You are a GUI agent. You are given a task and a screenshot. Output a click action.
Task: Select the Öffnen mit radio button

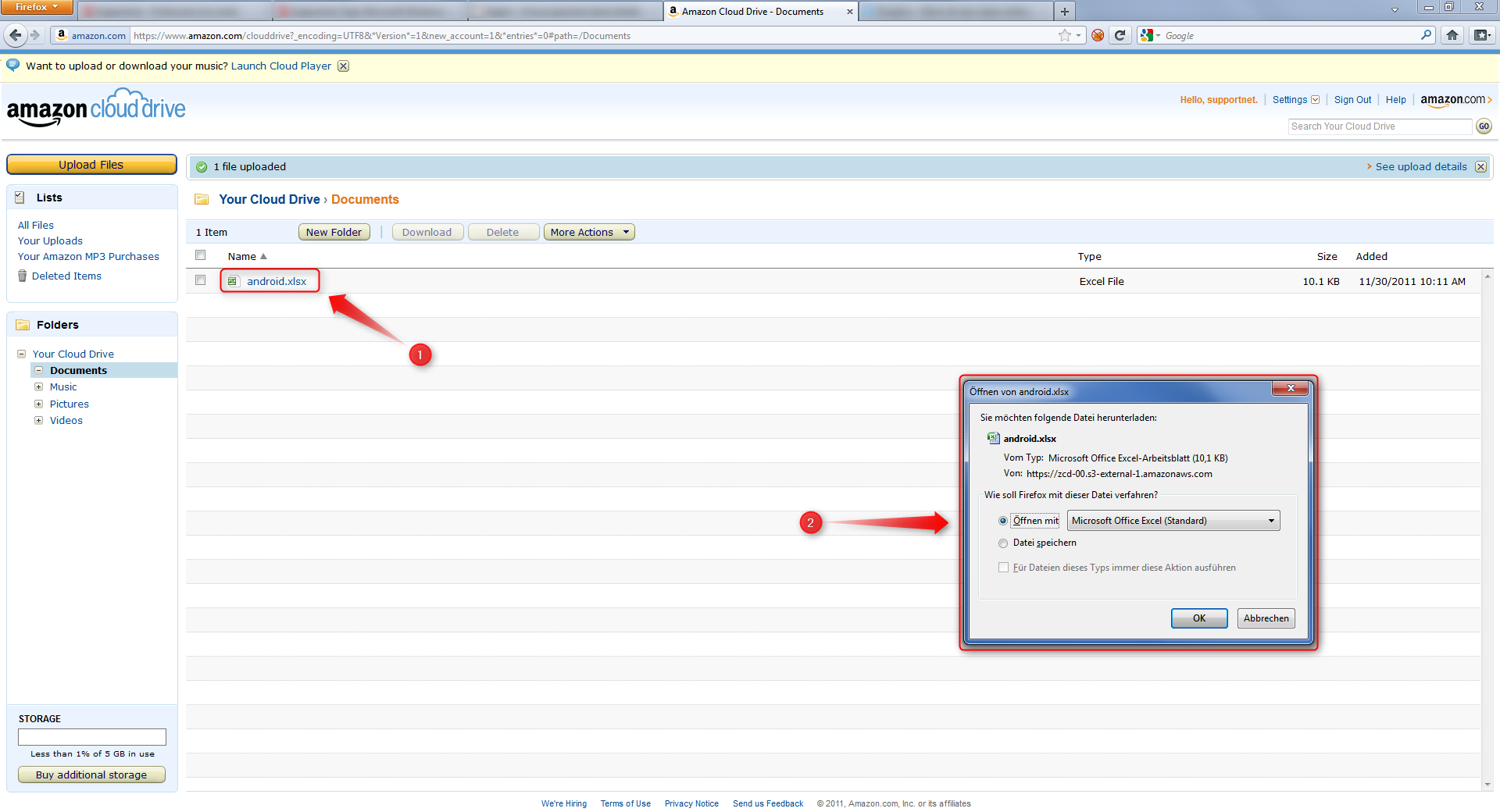(1002, 520)
